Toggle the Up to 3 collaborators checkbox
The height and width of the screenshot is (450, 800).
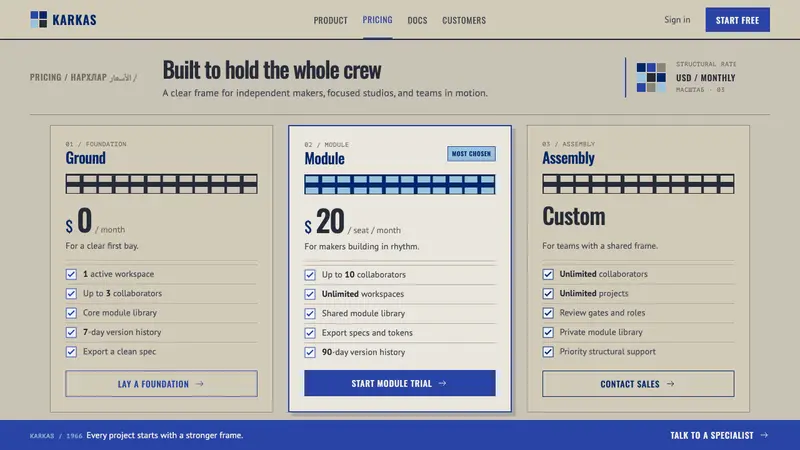pos(71,293)
